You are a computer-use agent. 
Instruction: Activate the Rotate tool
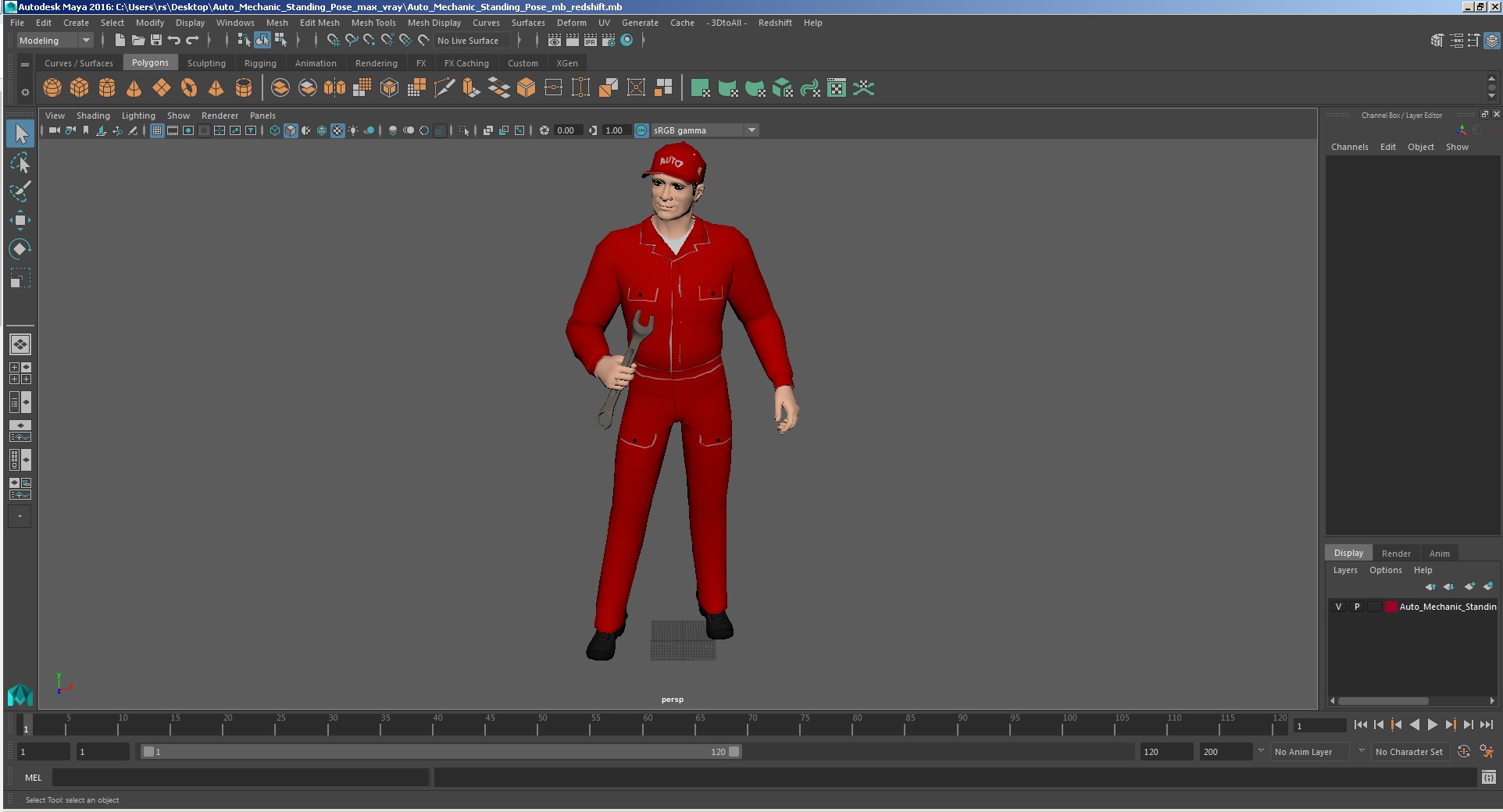20,249
